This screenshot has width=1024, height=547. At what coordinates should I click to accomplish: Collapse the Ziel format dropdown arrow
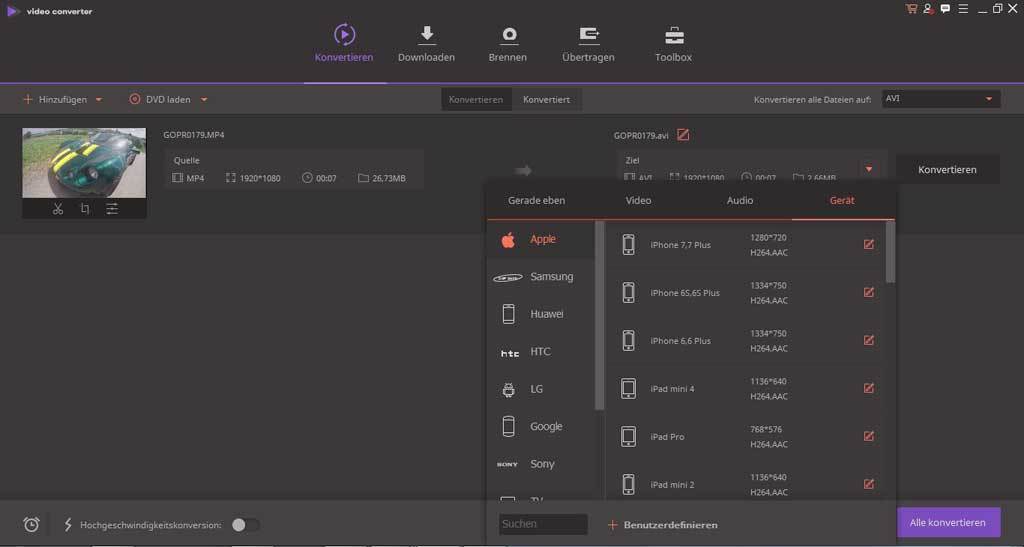click(x=869, y=170)
